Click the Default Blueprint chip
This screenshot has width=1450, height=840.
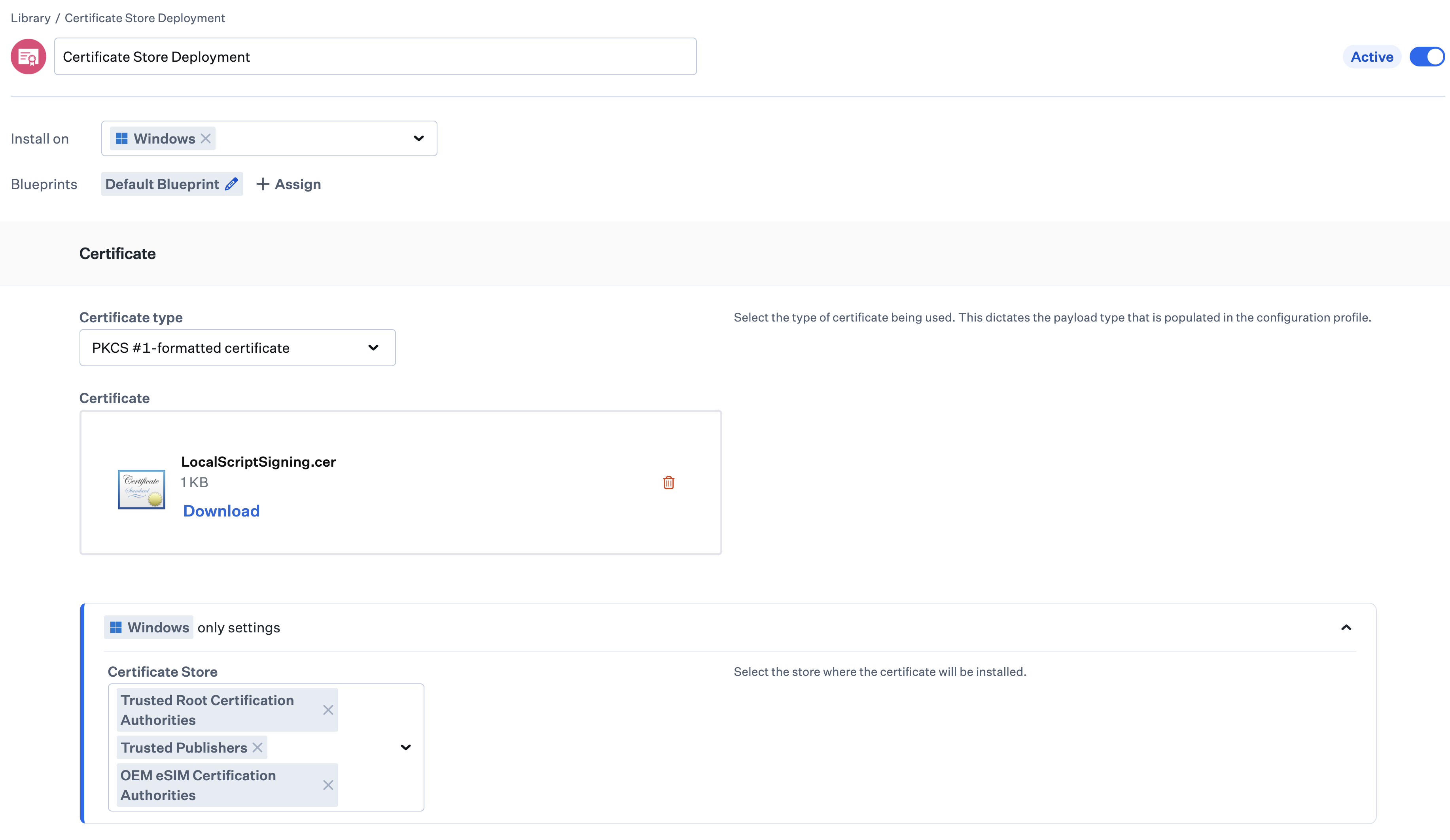162,184
